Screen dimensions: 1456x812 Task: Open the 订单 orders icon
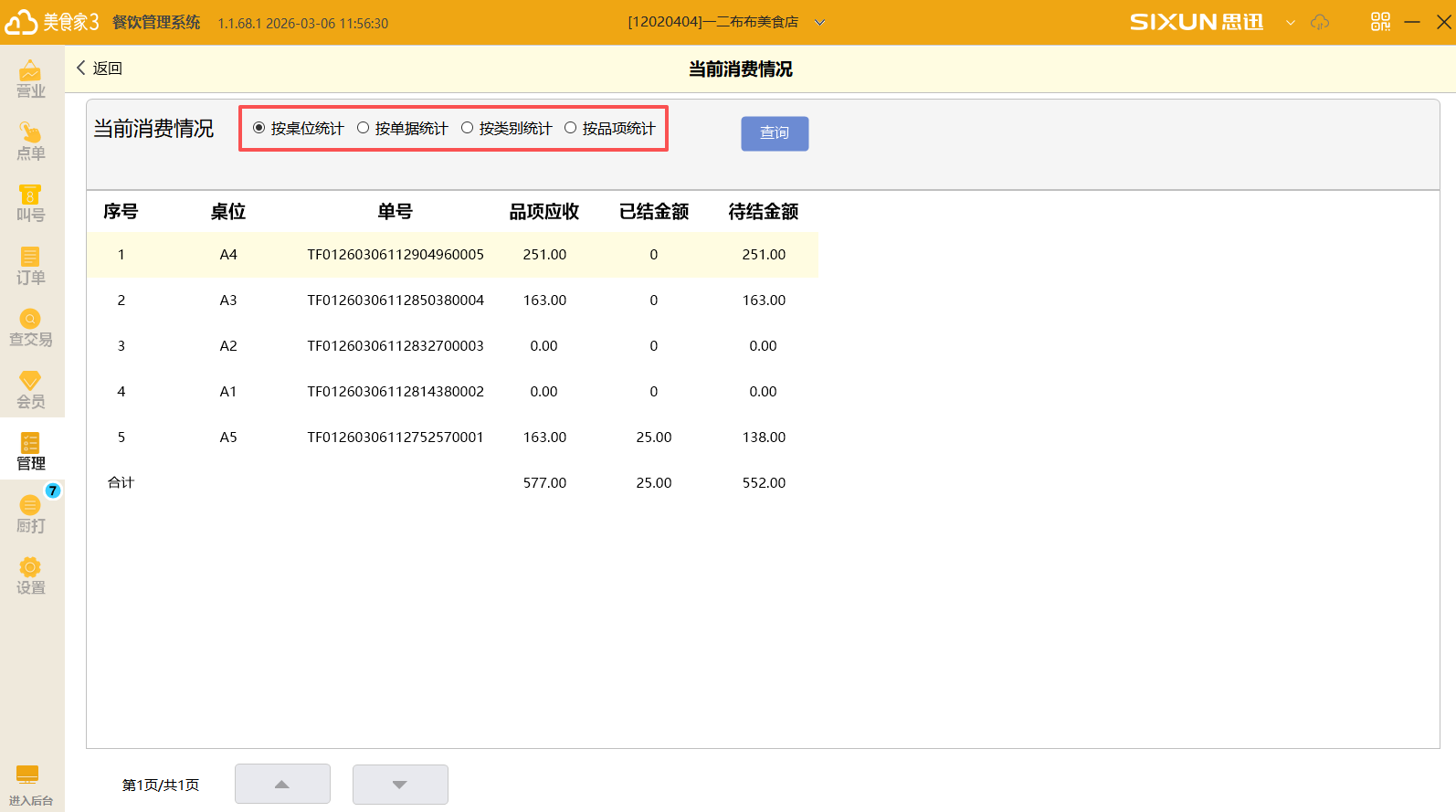point(30,265)
